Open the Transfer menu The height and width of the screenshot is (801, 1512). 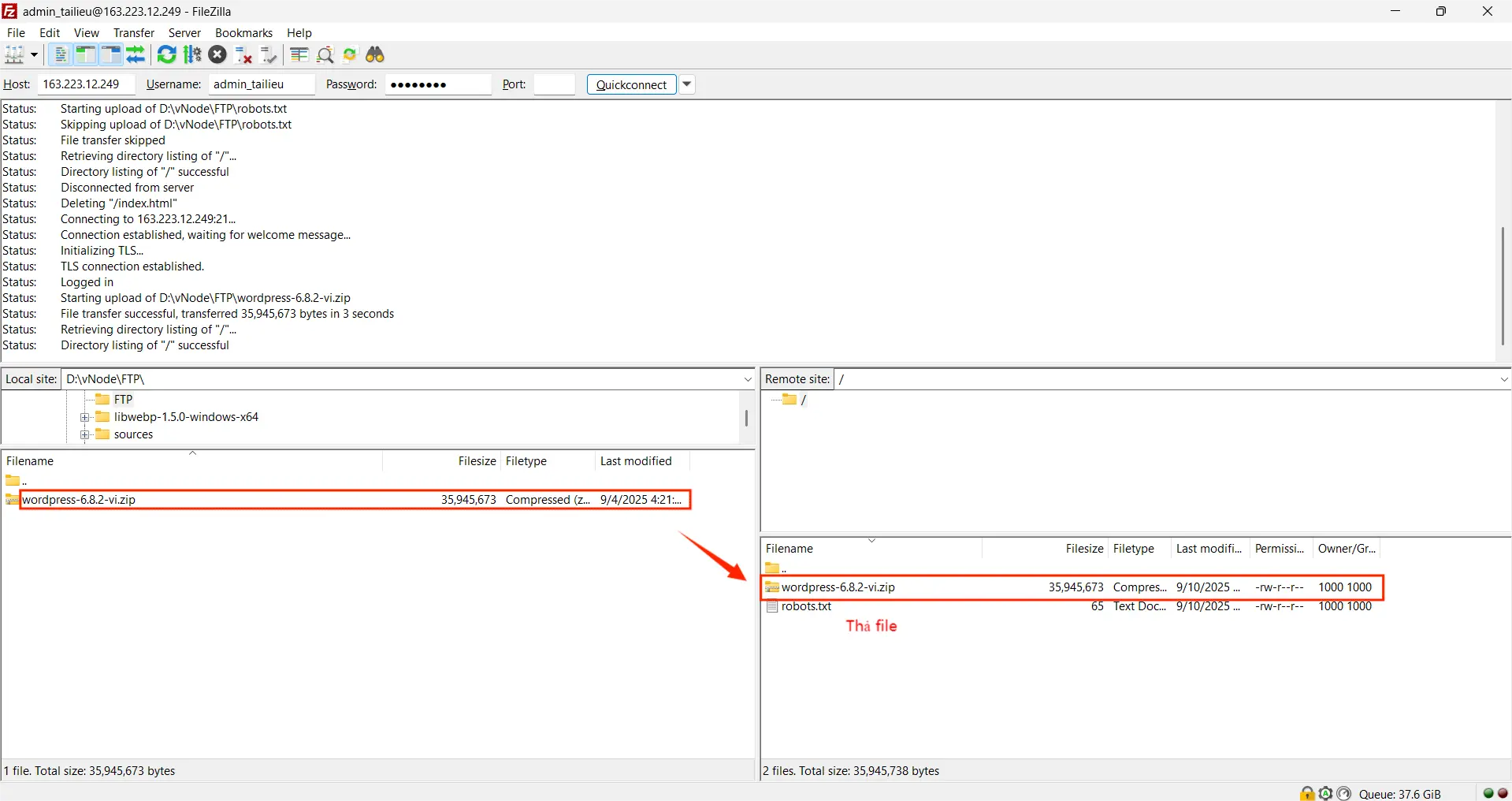coord(134,32)
